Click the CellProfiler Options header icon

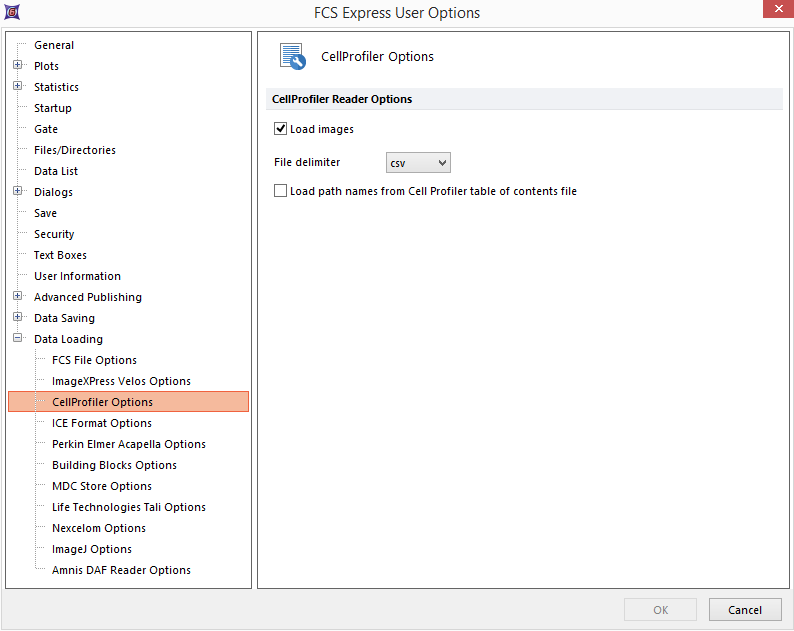[292, 57]
